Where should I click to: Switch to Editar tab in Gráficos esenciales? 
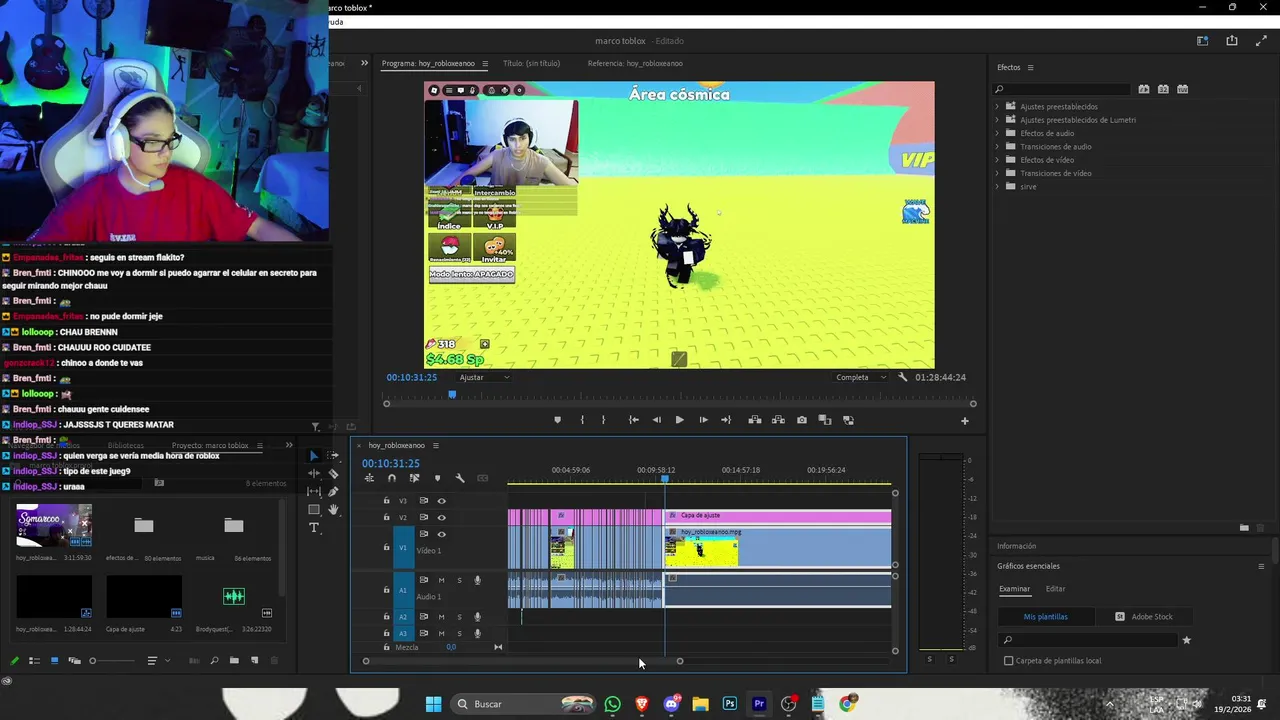[x=1055, y=589]
